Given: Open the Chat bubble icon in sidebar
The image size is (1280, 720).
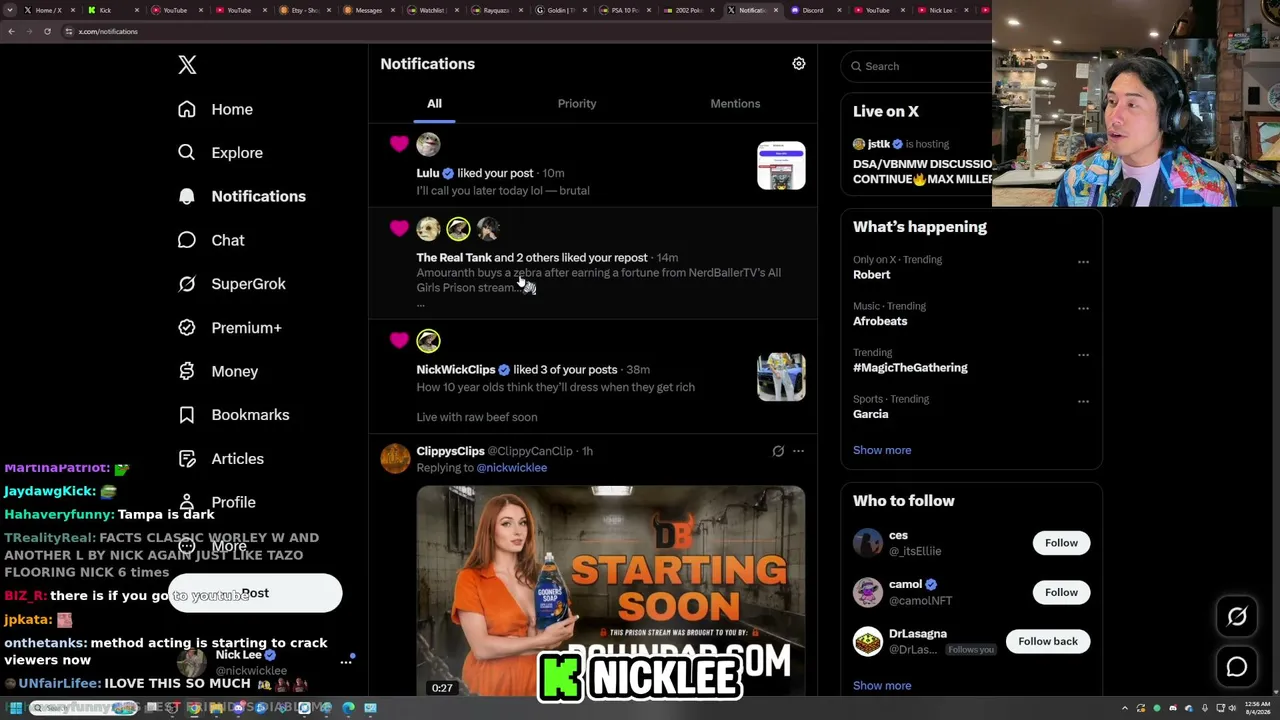Looking at the screenshot, I should (187, 240).
